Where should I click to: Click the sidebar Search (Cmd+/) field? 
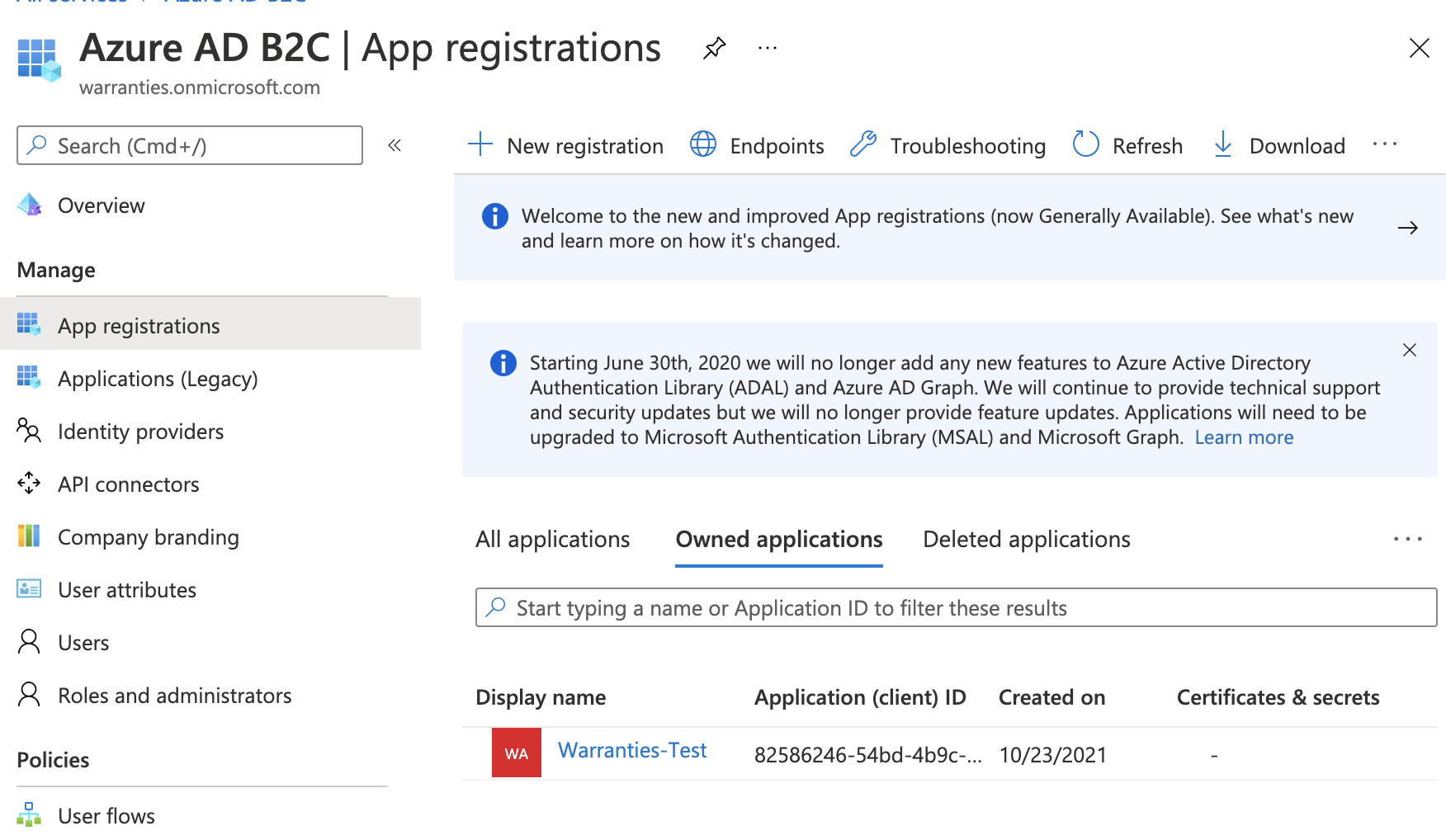coord(190,145)
